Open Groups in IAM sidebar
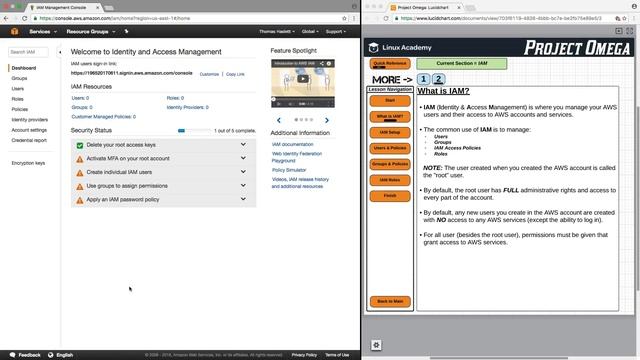The image size is (640, 360). pos(19,78)
